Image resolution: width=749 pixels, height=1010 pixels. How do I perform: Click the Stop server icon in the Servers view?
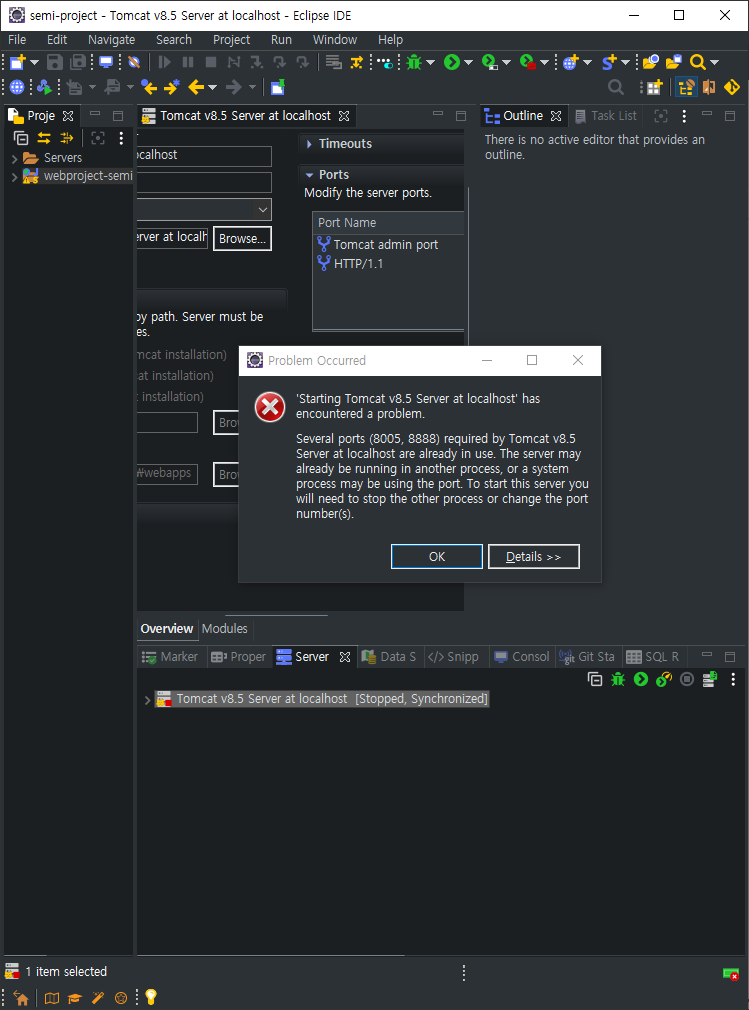coord(687,679)
